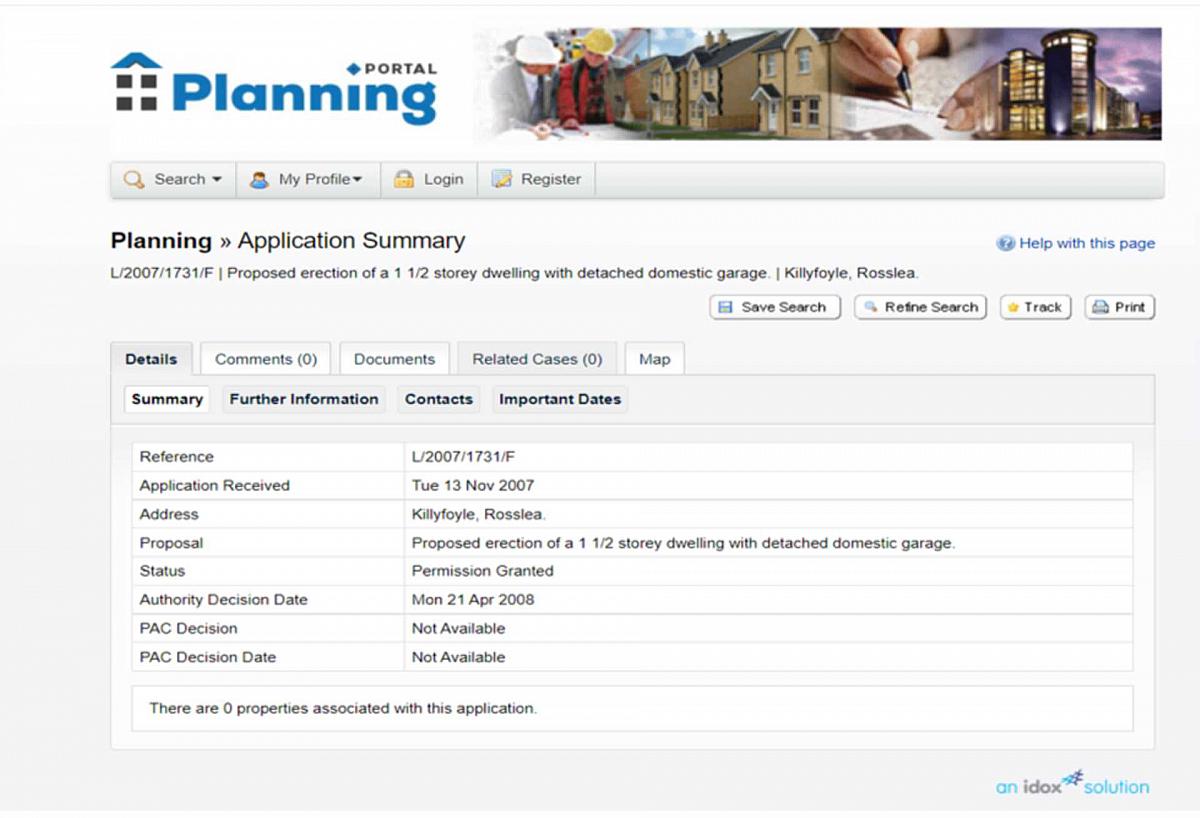Viewport: 1200px width, 818px height.
Task: Click the header banner image
Action: pos(817,84)
